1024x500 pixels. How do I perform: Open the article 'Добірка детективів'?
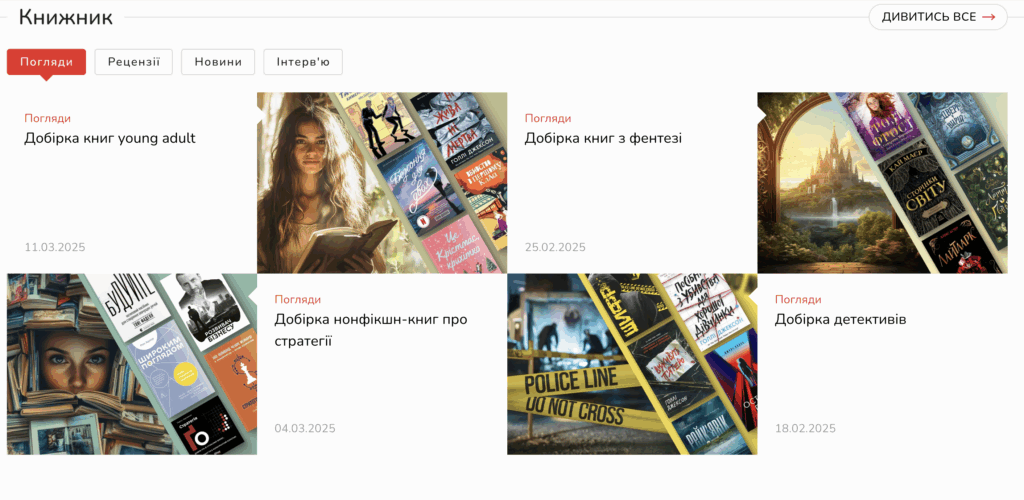coord(840,319)
